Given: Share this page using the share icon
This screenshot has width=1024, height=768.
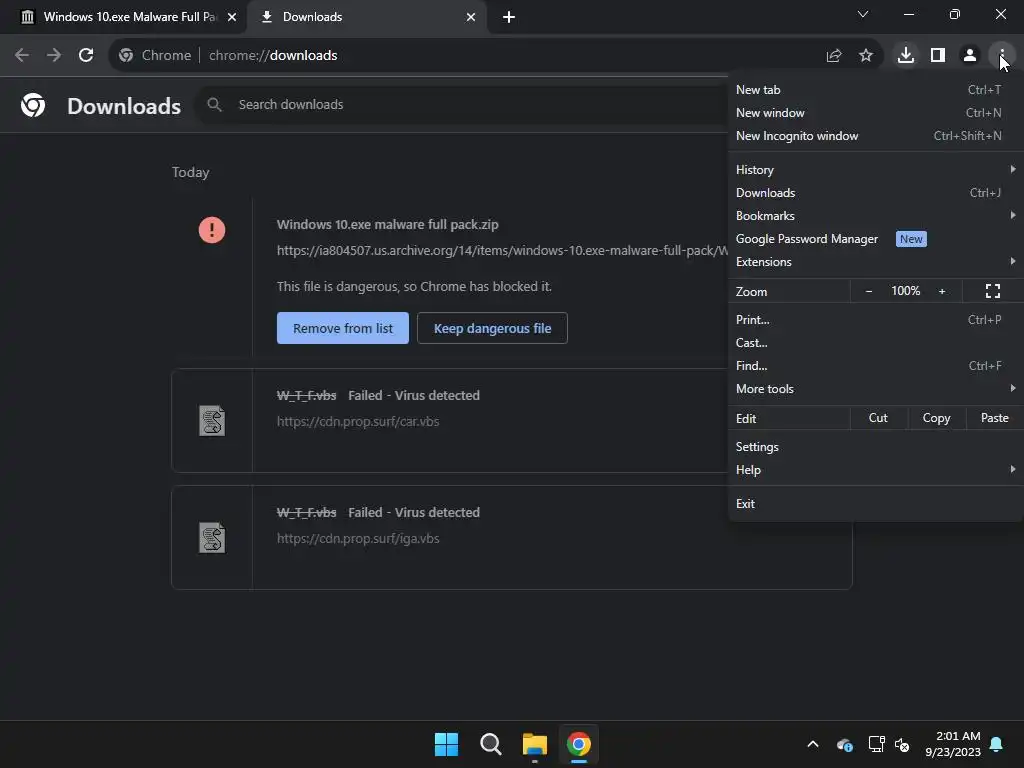Looking at the screenshot, I should [x=833, y=56].
